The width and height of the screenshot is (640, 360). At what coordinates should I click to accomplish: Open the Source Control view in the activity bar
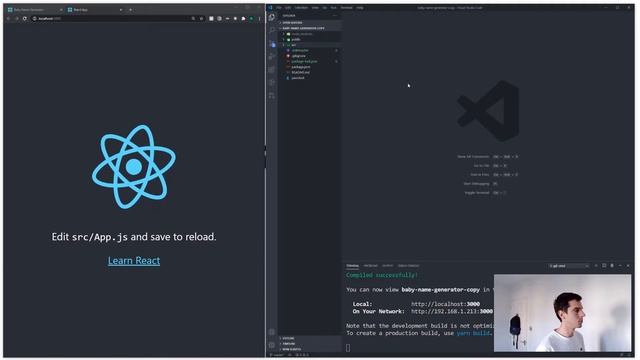pos(272,44)
